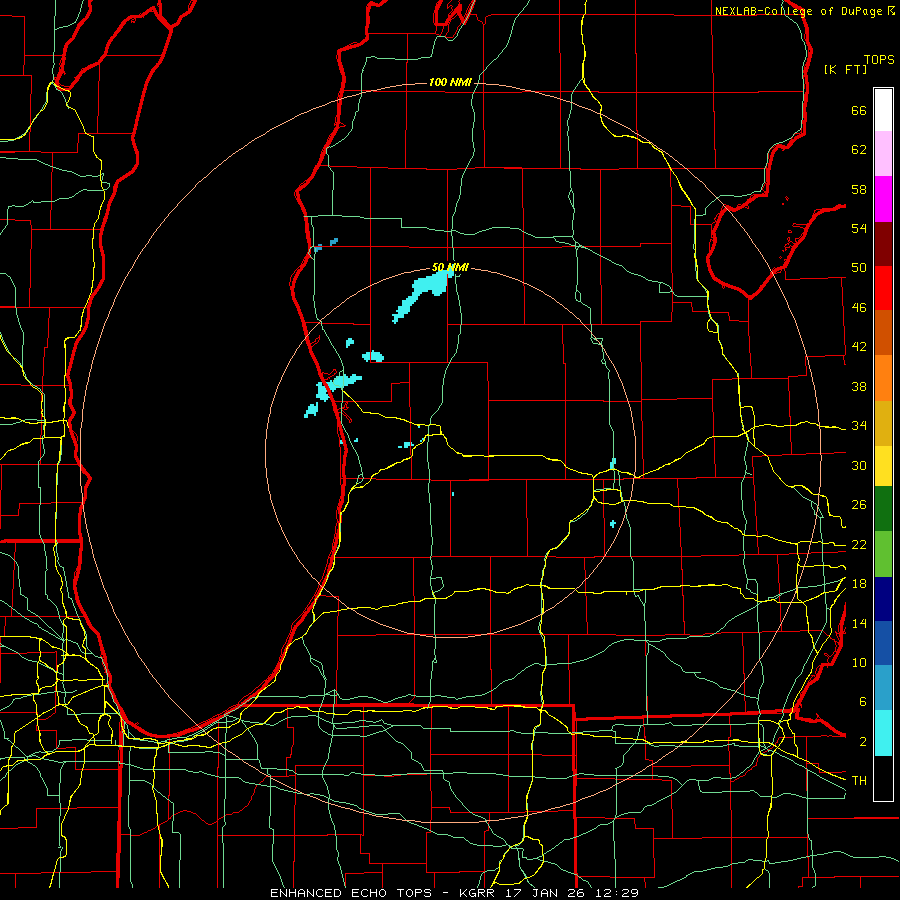Click the largest cyan echo below 50 NMI label
The image size is (900, 900).
click(x=424, y=294)
